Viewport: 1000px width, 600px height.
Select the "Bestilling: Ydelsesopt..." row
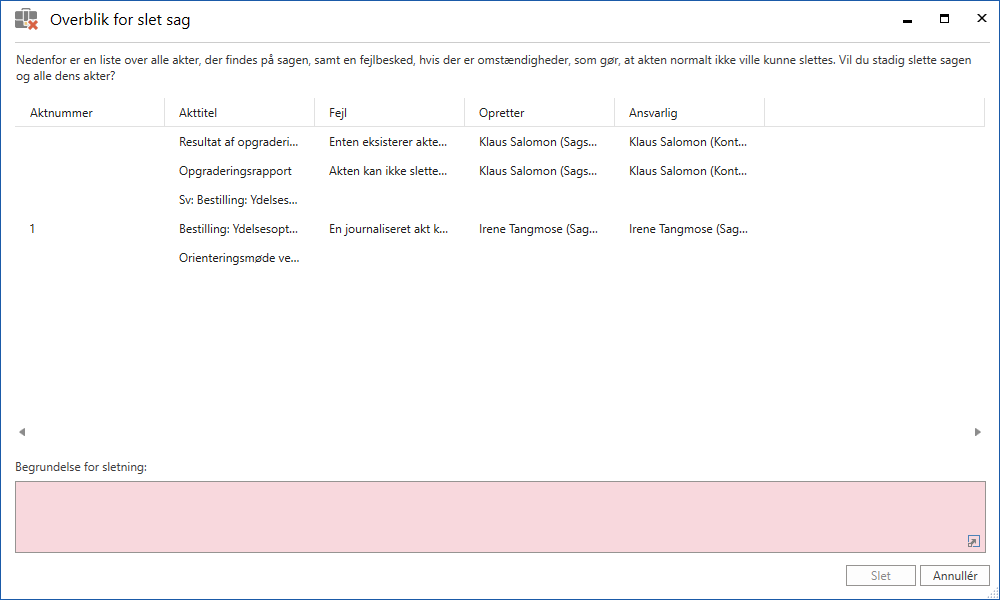(500, 229)
